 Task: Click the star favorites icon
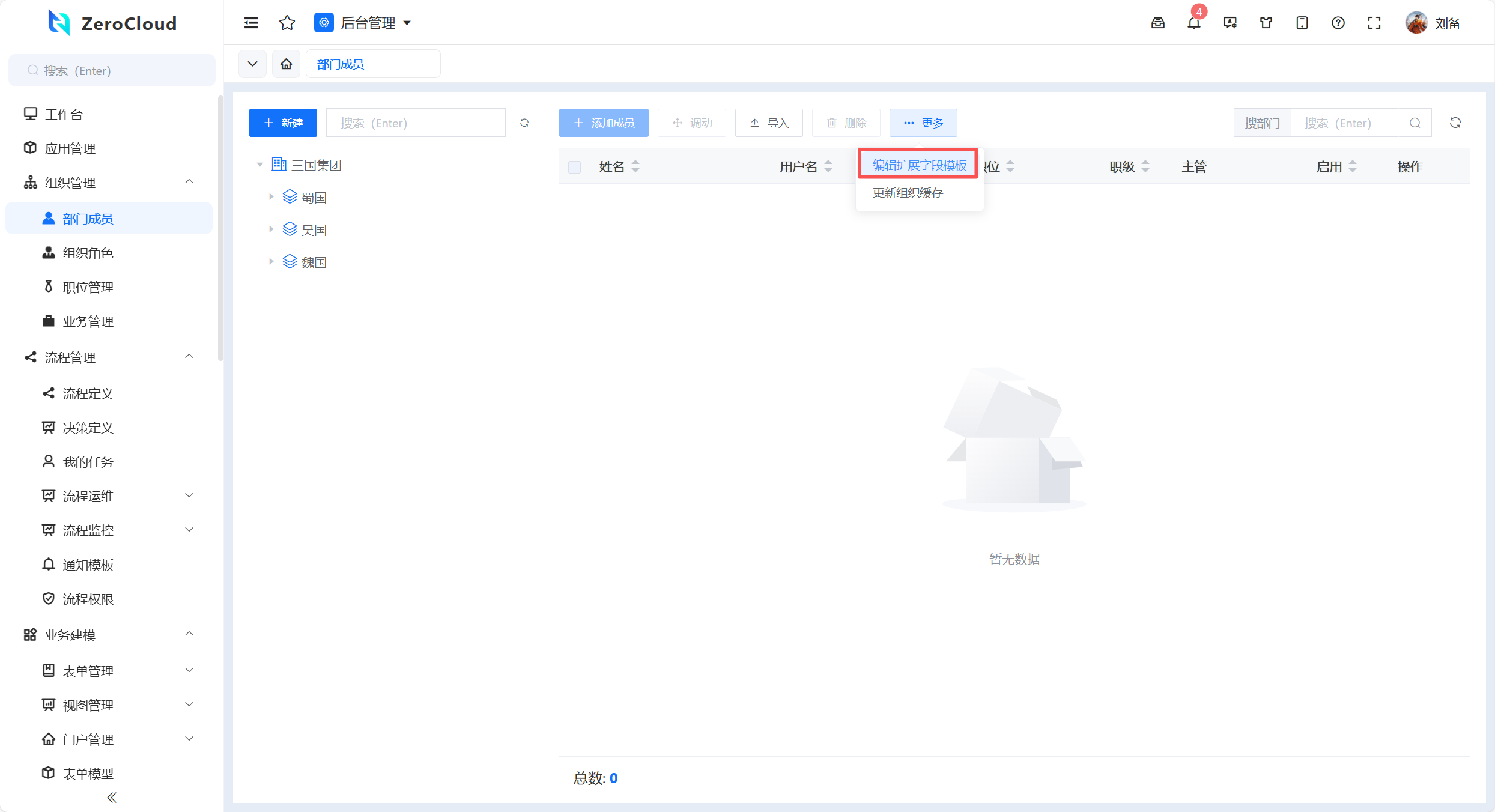[x=287, y=23]
